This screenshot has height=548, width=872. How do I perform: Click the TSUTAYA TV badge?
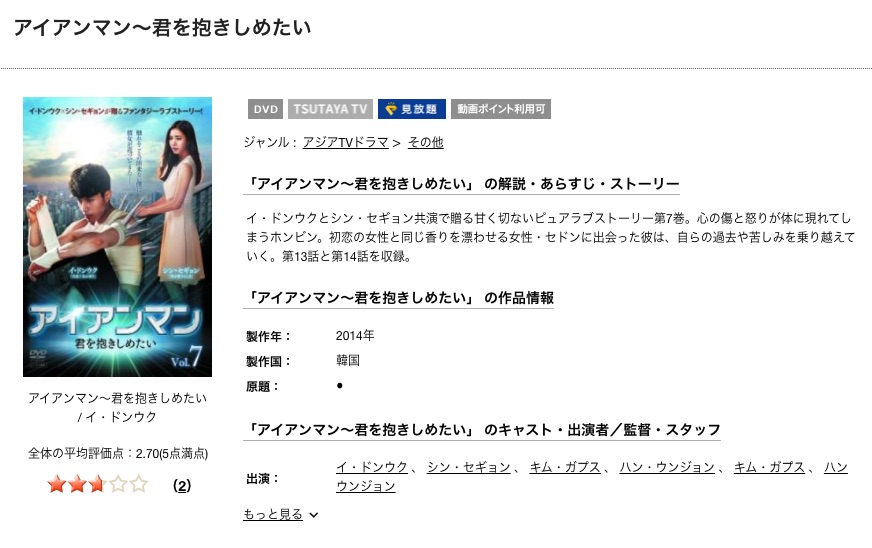[x=330, y=109]
